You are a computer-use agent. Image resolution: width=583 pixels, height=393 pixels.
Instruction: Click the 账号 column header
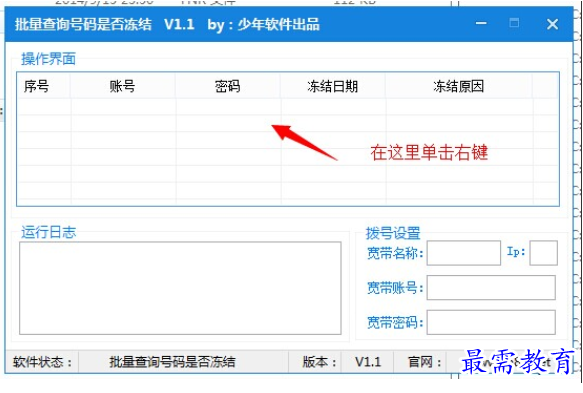tap(122, 86)
